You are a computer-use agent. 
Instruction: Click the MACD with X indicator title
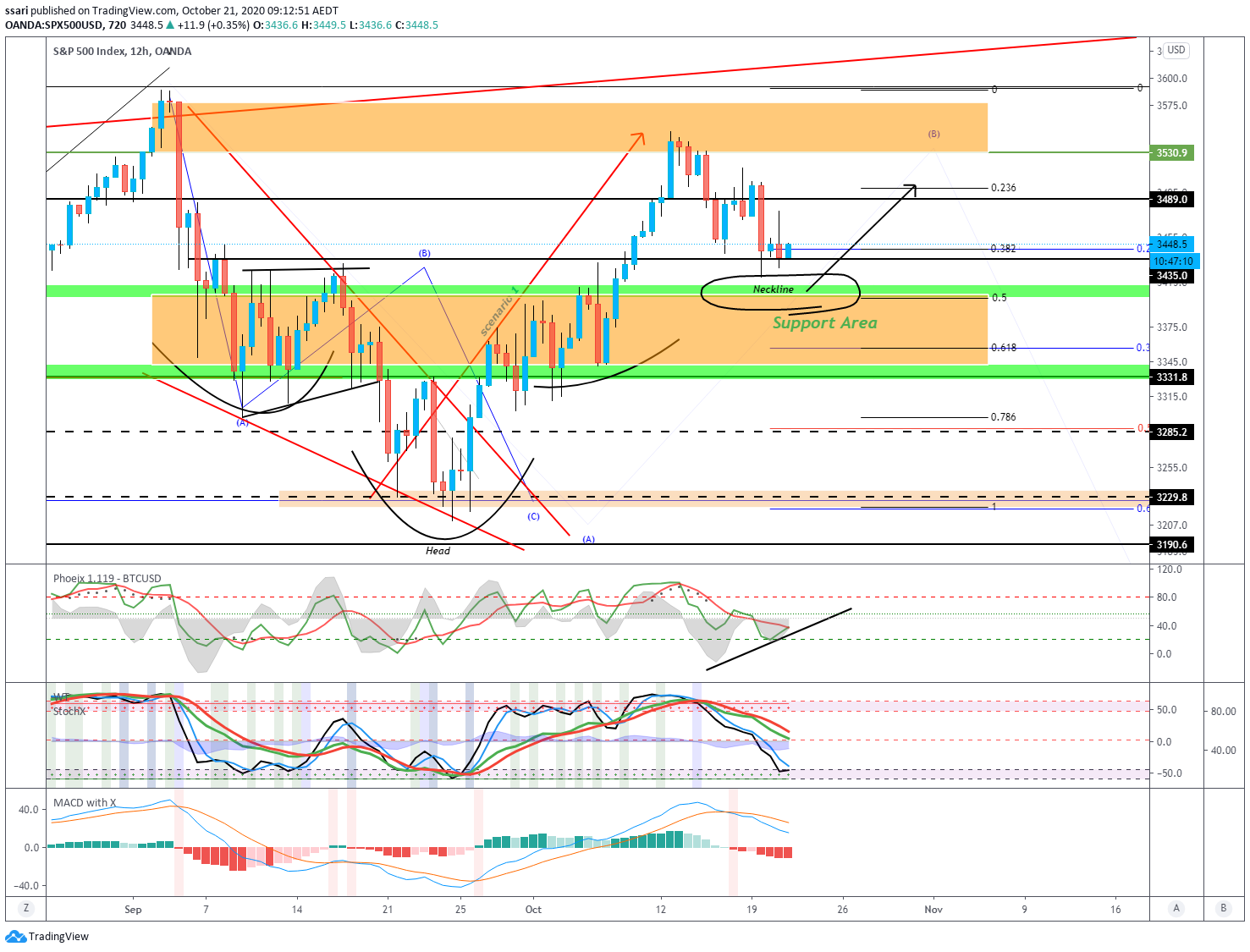pos(85,803)
